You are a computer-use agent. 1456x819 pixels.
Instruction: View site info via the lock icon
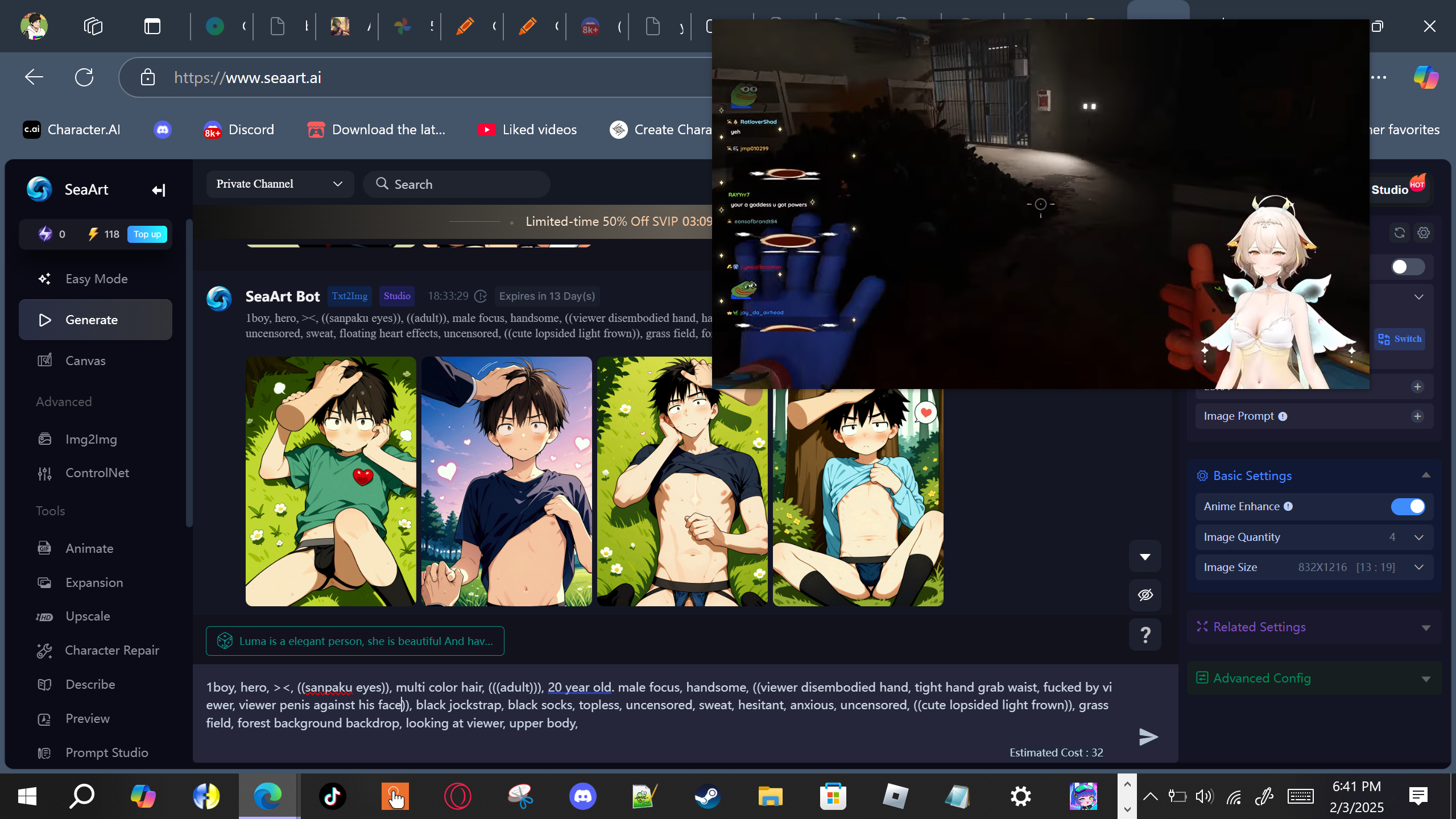click(148, 77)
